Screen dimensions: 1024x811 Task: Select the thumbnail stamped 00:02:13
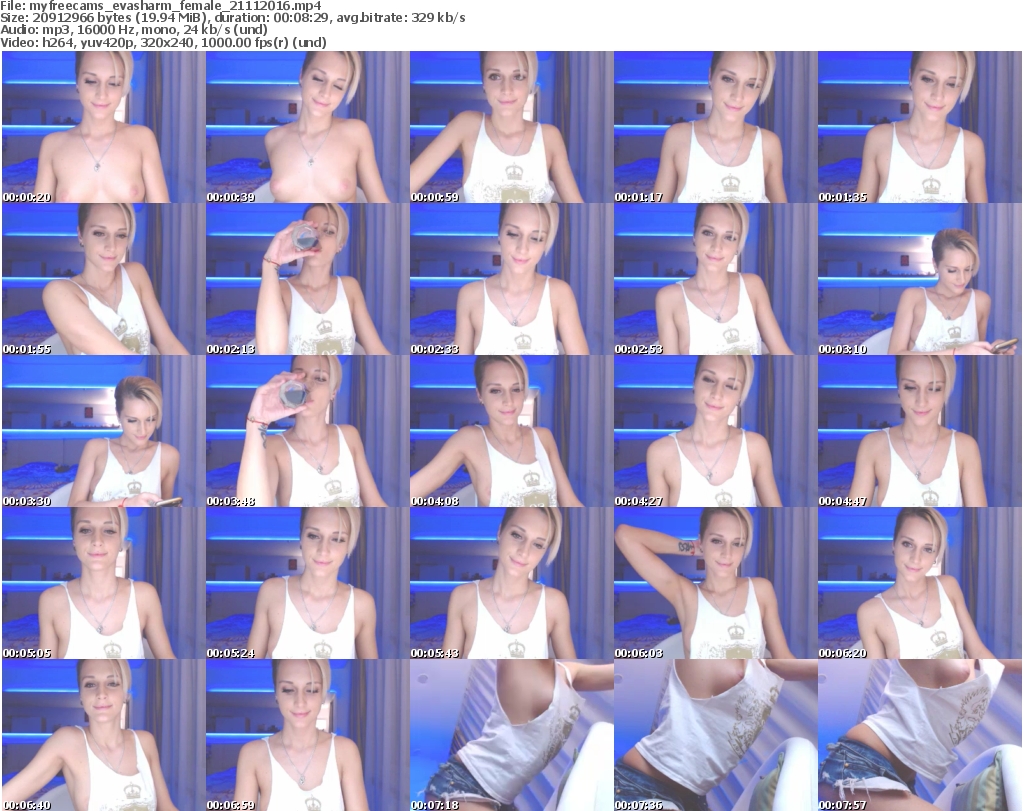(x=308, y=279)
